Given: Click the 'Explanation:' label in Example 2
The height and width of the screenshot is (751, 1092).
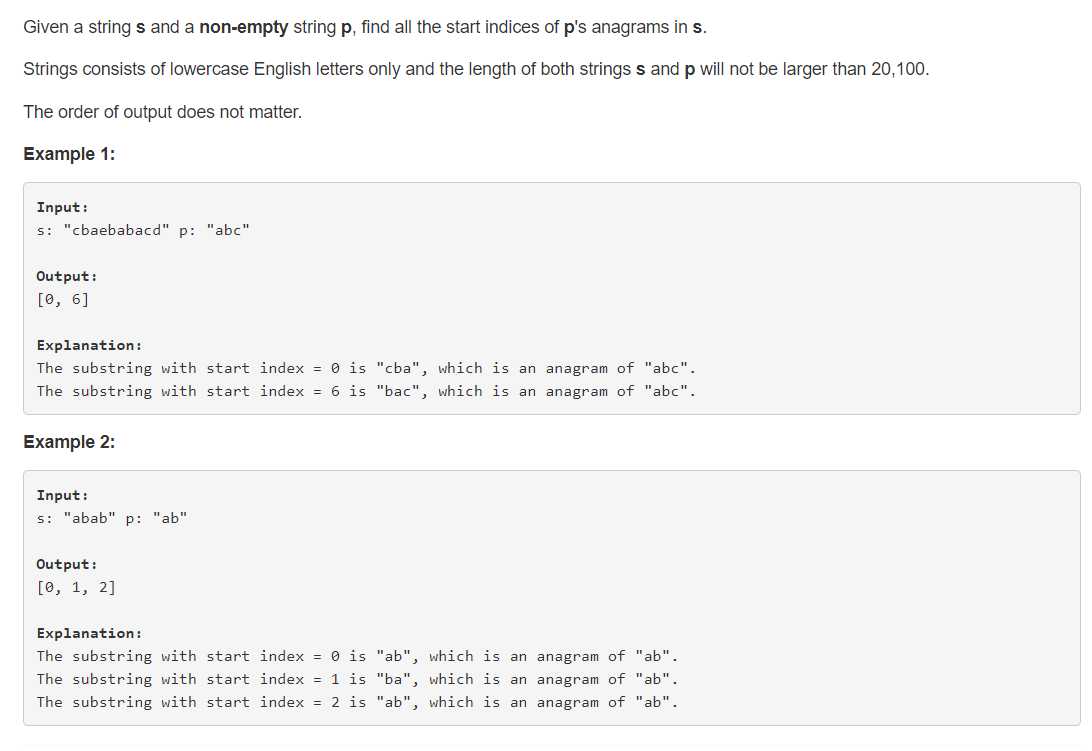Looking at the screenshot, I should [89, 633].
